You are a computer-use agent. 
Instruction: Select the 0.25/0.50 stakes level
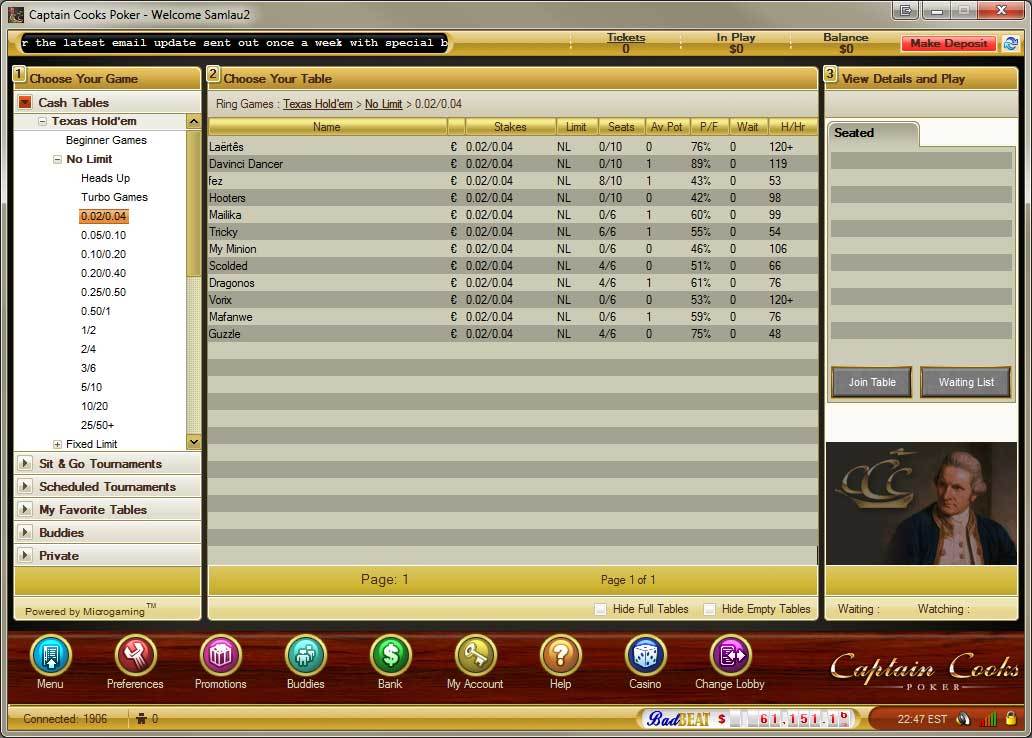point(103,292)
